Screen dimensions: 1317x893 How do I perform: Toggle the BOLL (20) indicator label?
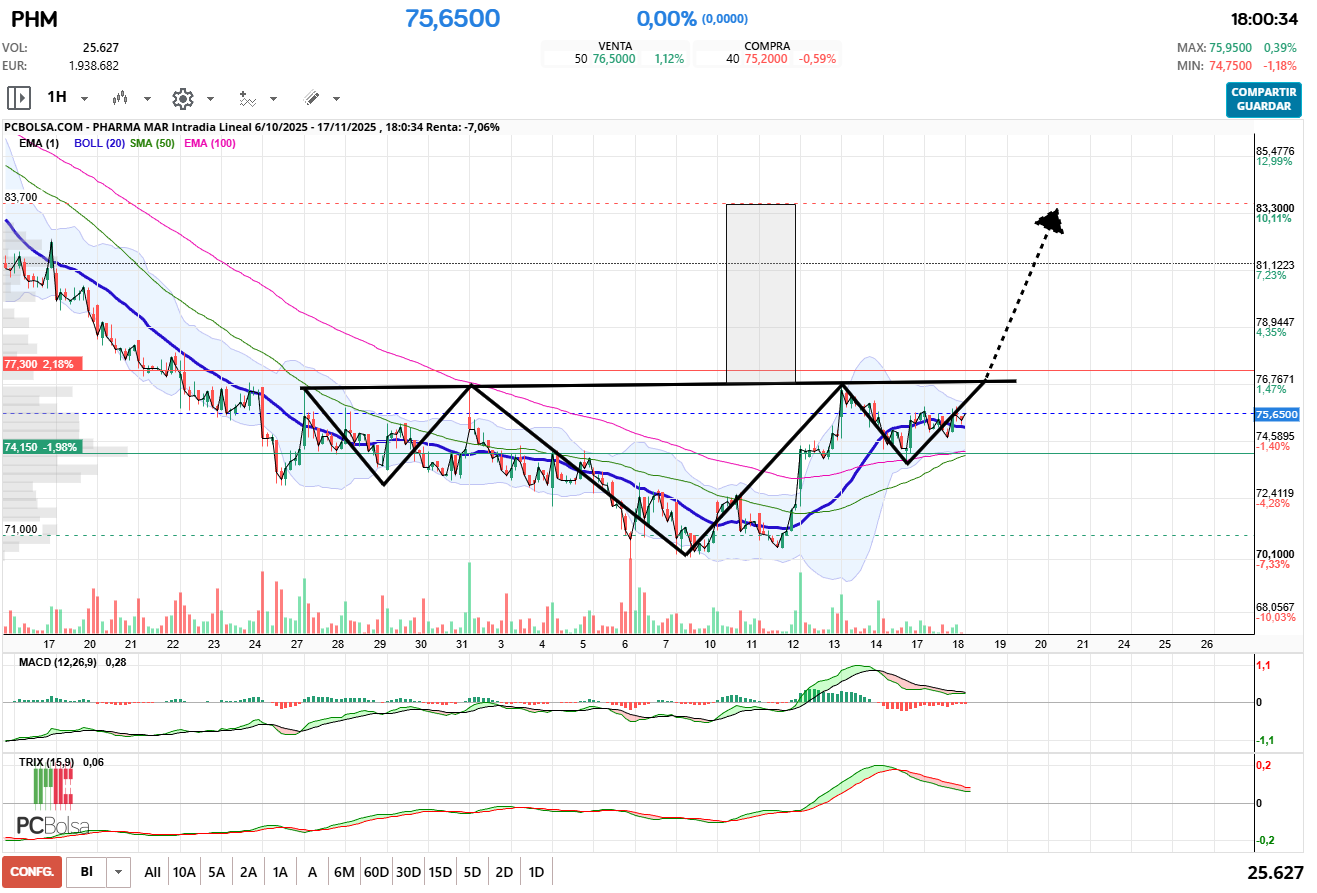pos(99,144)
